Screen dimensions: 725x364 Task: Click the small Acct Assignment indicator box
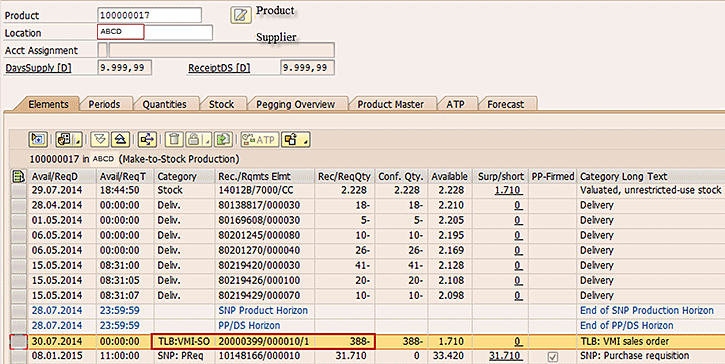pyautogui.click(x=103, y=50)
